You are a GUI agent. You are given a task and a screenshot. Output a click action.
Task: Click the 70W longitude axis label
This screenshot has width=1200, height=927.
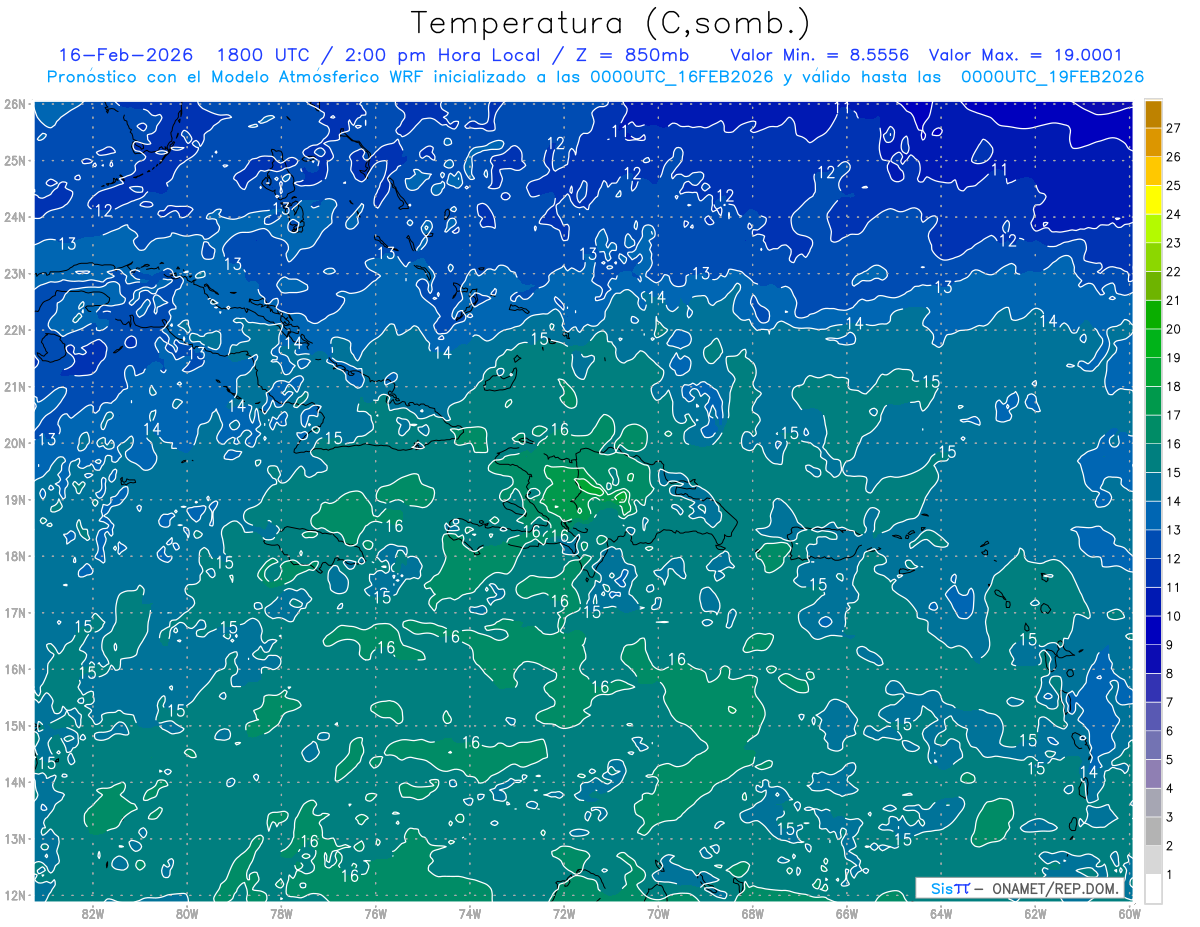(658, 913)
